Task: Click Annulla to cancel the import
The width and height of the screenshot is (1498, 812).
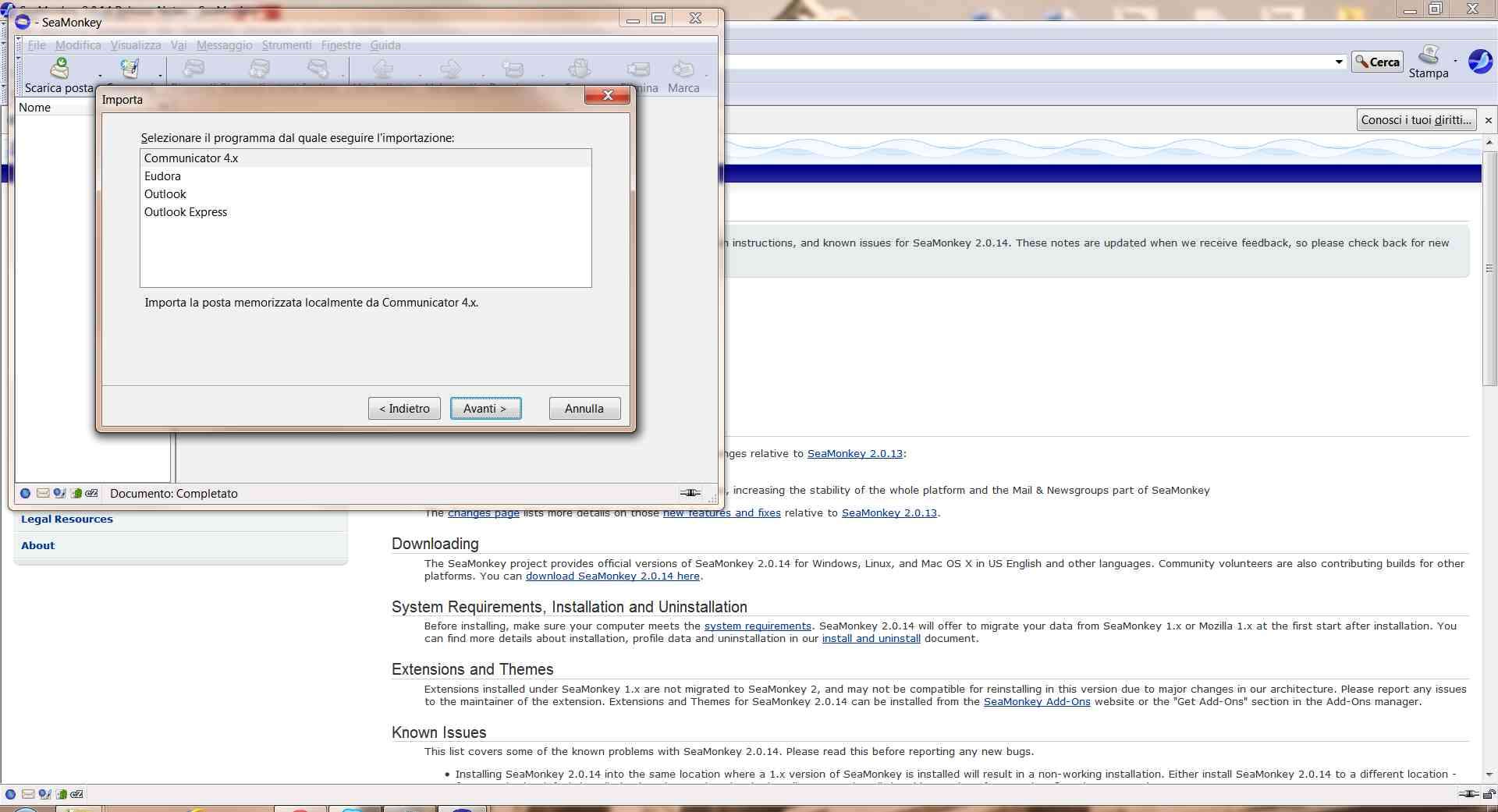Action: pos(584,409)
